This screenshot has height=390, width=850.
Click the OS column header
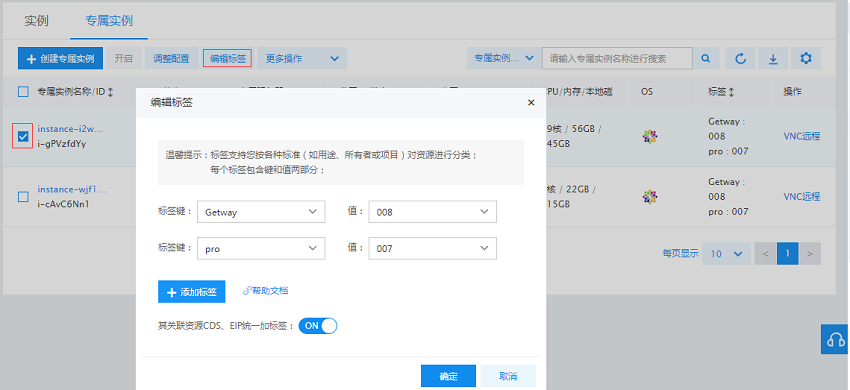coord(647,92)
